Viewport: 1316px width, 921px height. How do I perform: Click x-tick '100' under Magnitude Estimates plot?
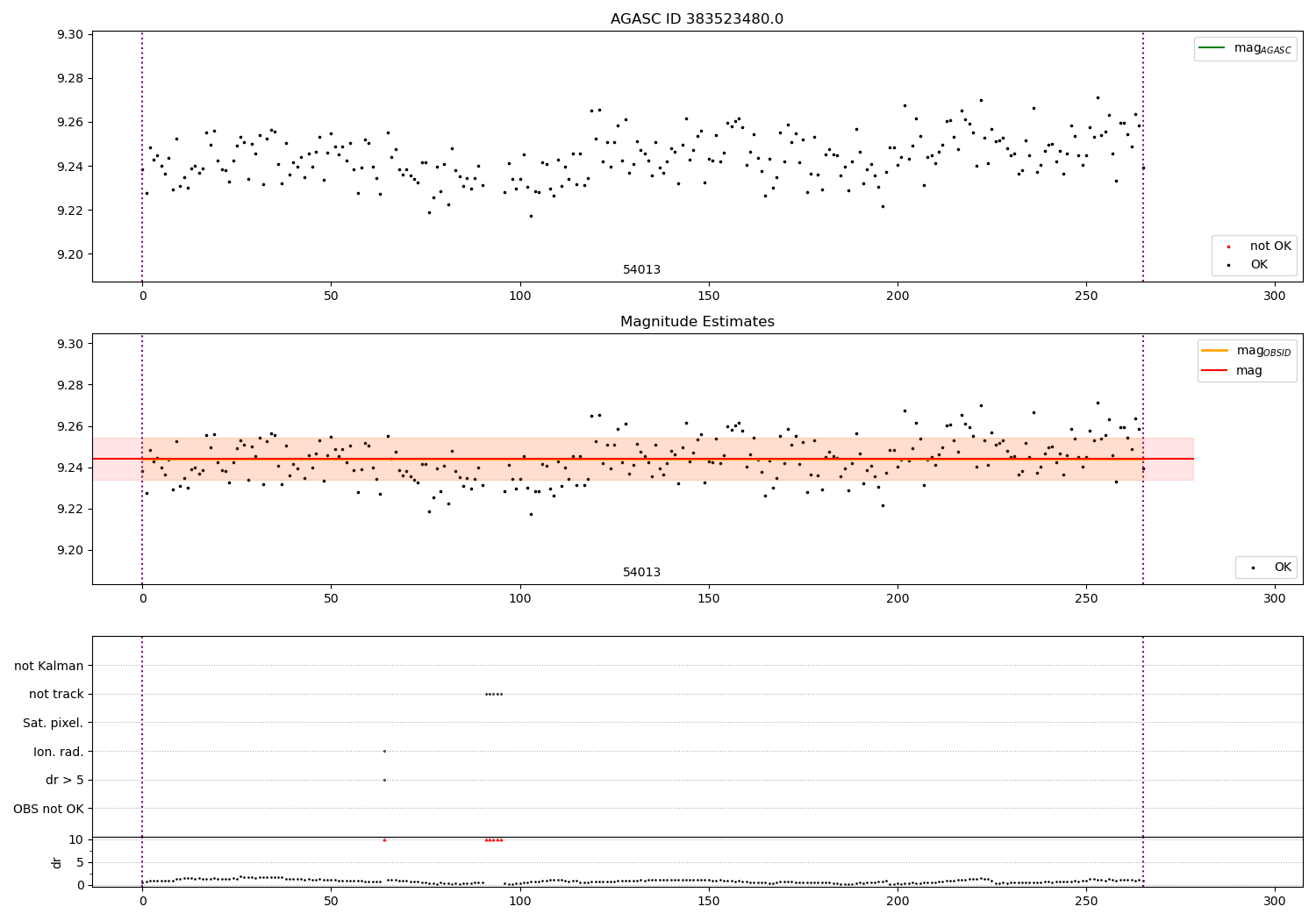pyautogui.click(x=519, y=599)
